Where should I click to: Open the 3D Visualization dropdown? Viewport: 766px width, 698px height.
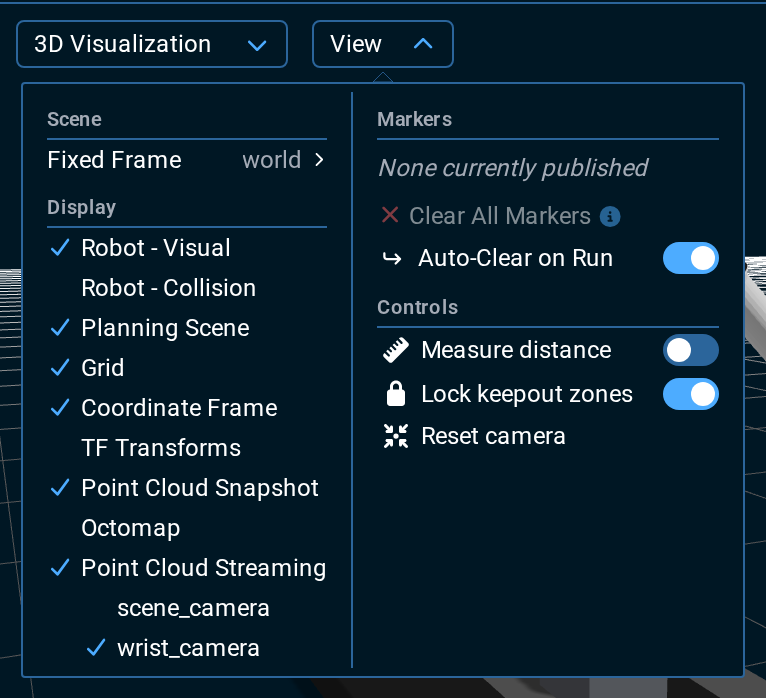152,44
